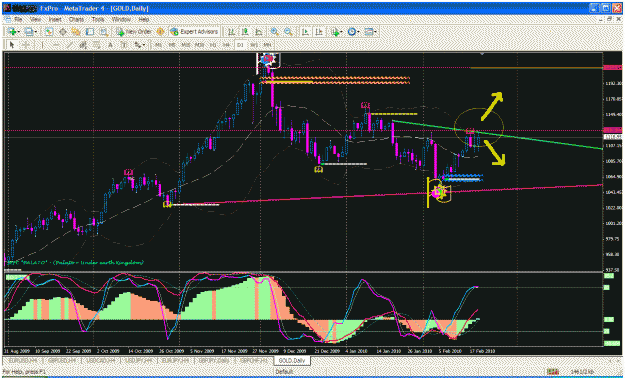The image size is (625, 378).
Task: Expand the New Chart dropdown arrow
Action: click(x=18, y=32)
